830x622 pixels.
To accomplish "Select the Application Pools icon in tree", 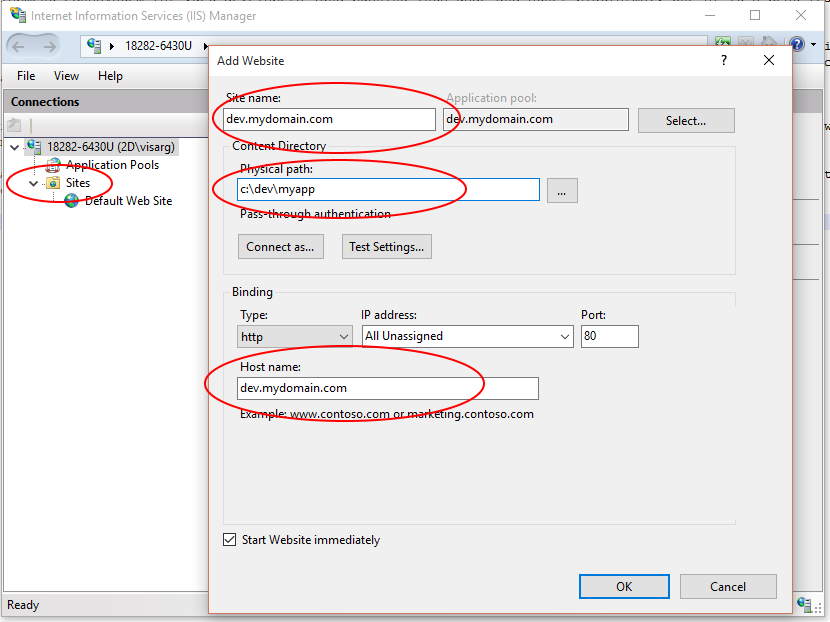I will (x=52, y=165).
